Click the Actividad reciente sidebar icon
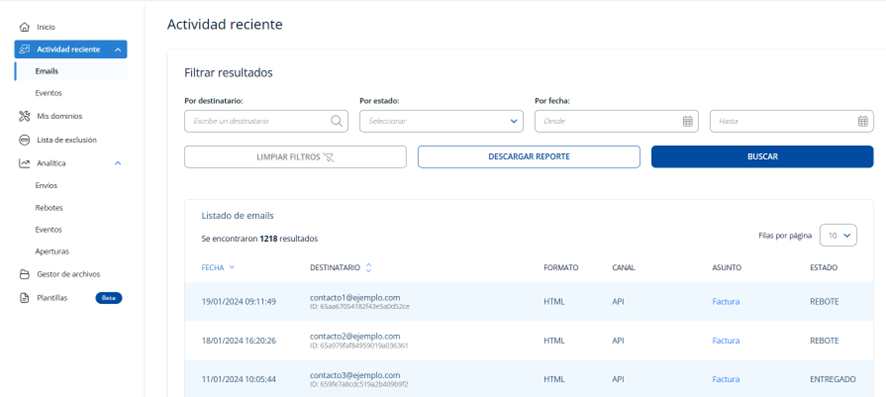The image size is (886, 397). [x=24, y=50]
